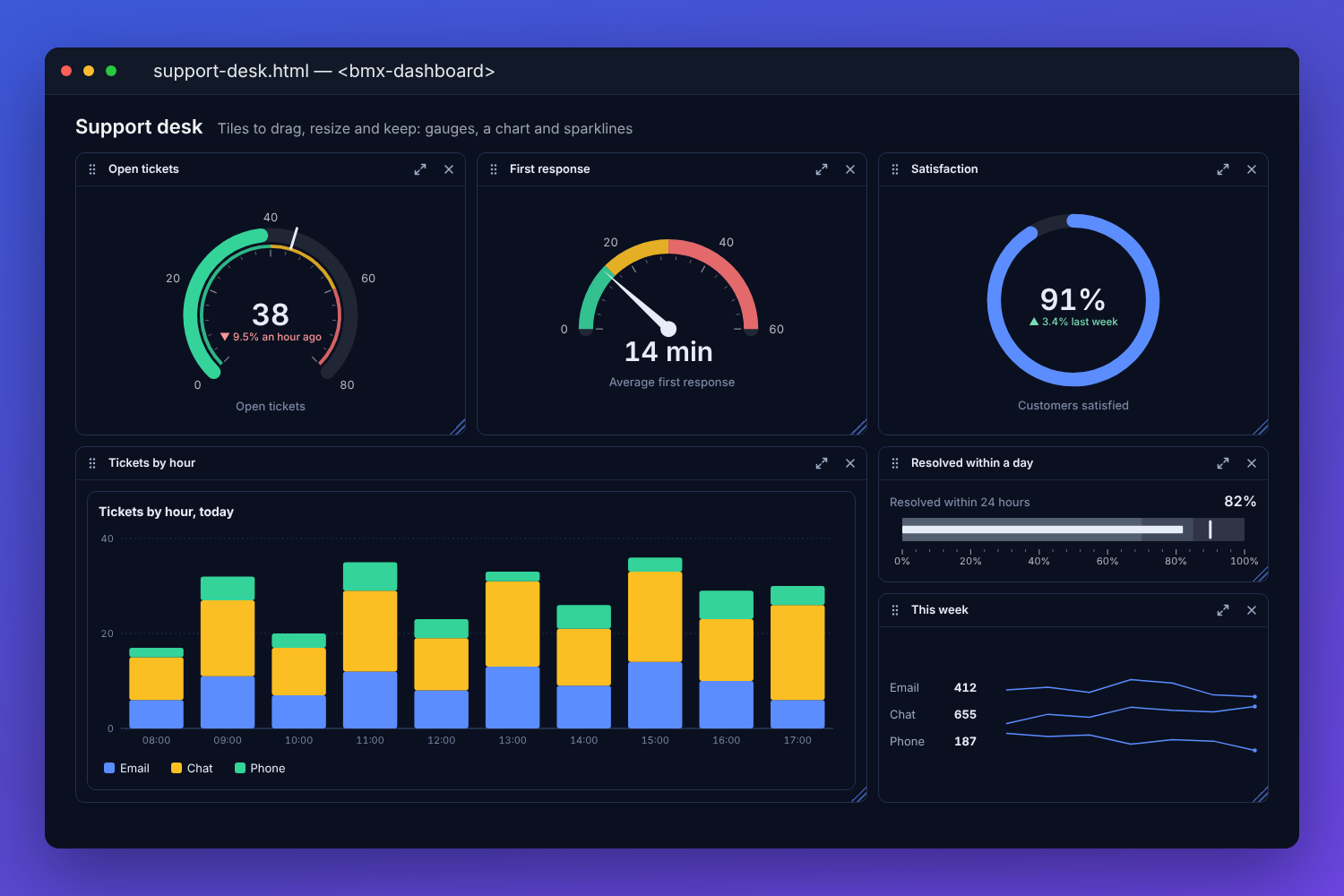
Task: Expand the Satisfaction tile
Action: [x=1223, y=169]
